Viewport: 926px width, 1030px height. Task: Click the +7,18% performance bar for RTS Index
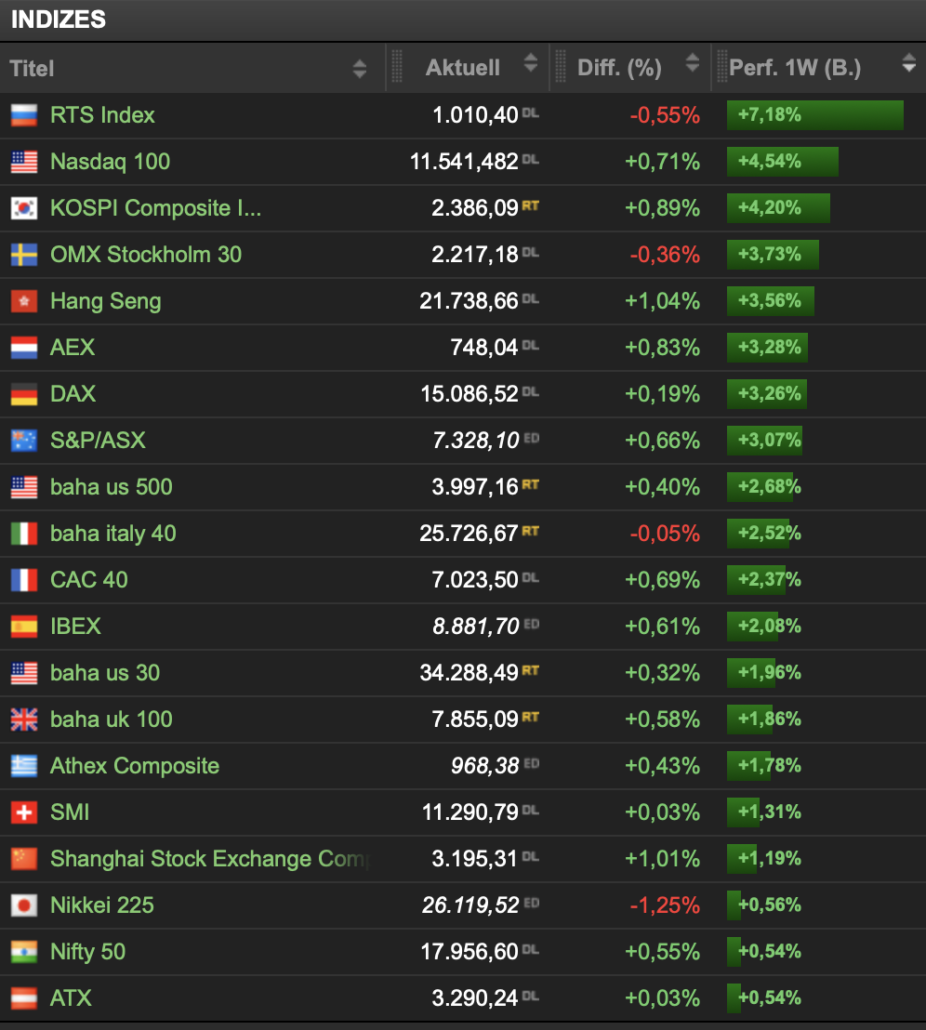point(815,115)
